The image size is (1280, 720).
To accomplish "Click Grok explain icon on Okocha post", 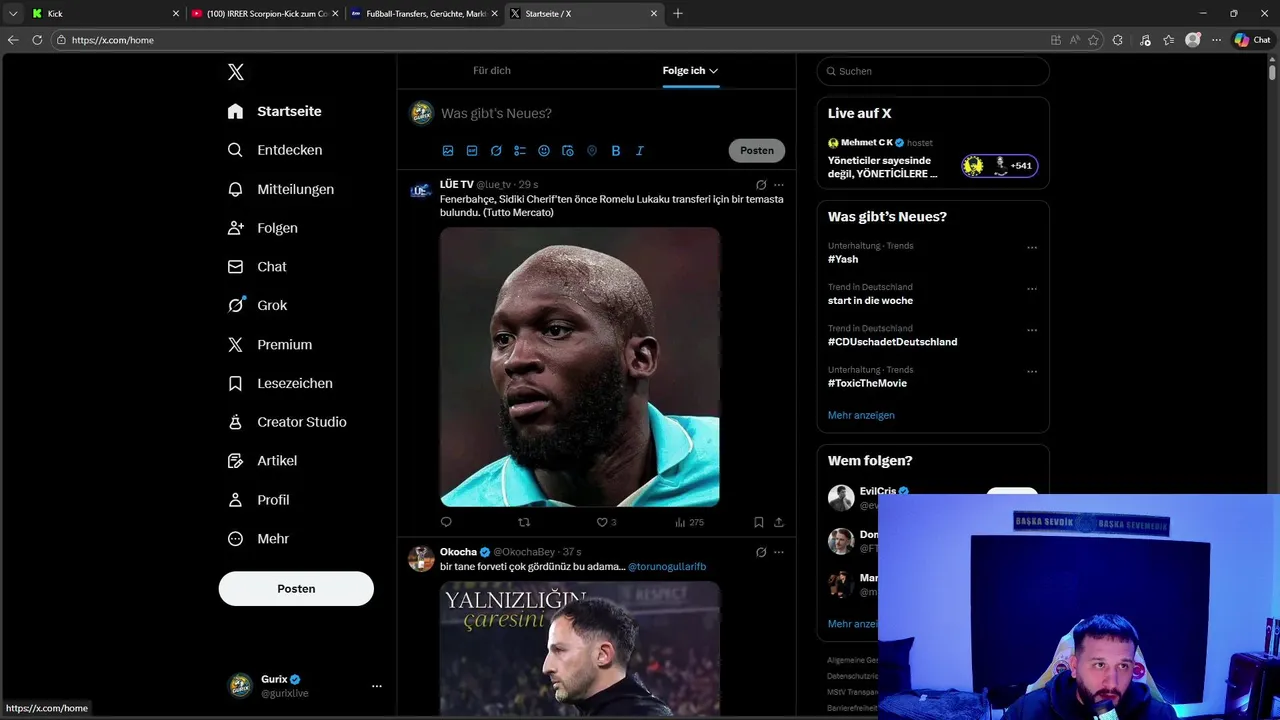I will 761,552.
